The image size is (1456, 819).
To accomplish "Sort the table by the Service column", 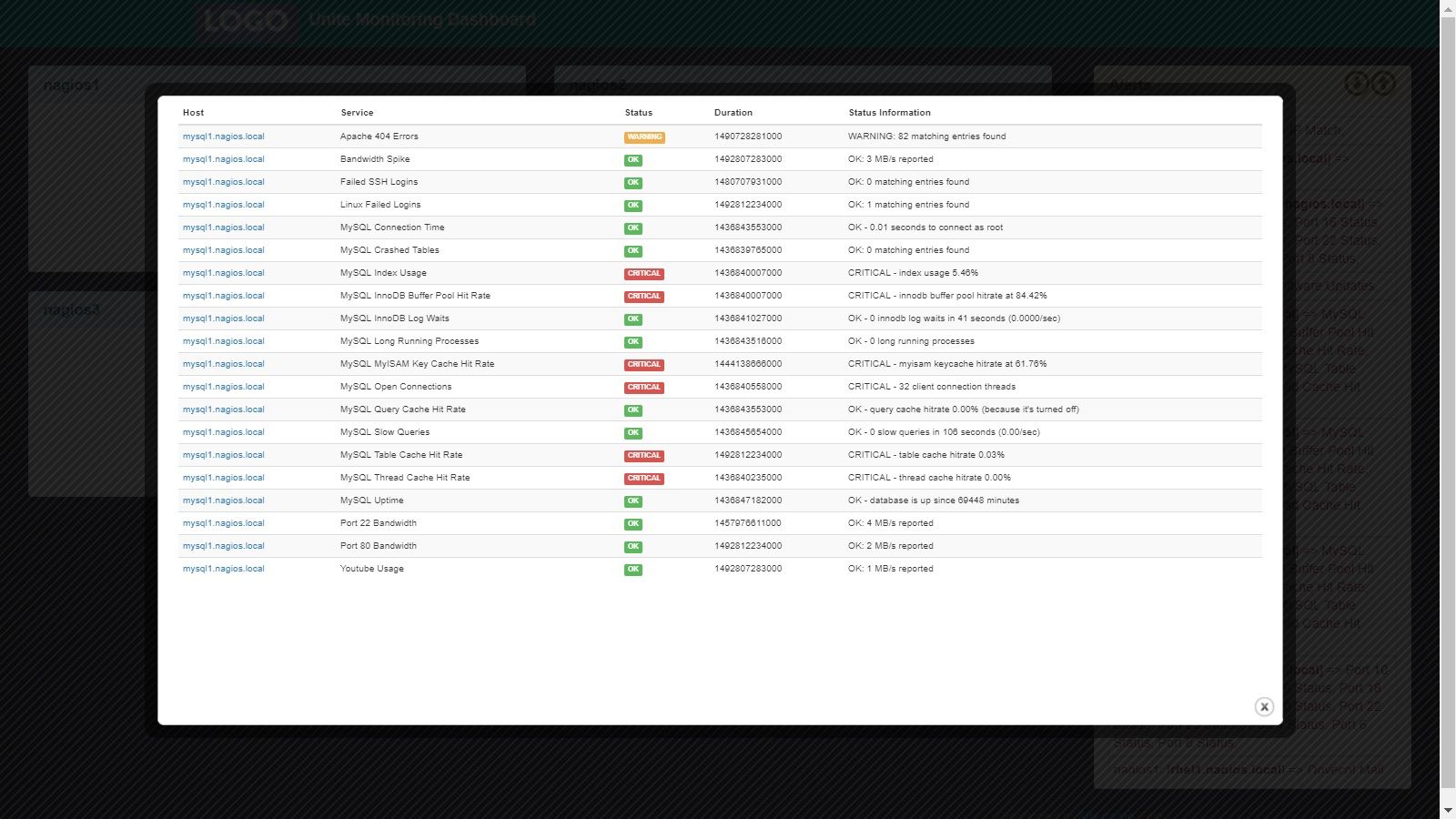I will 357,112.
